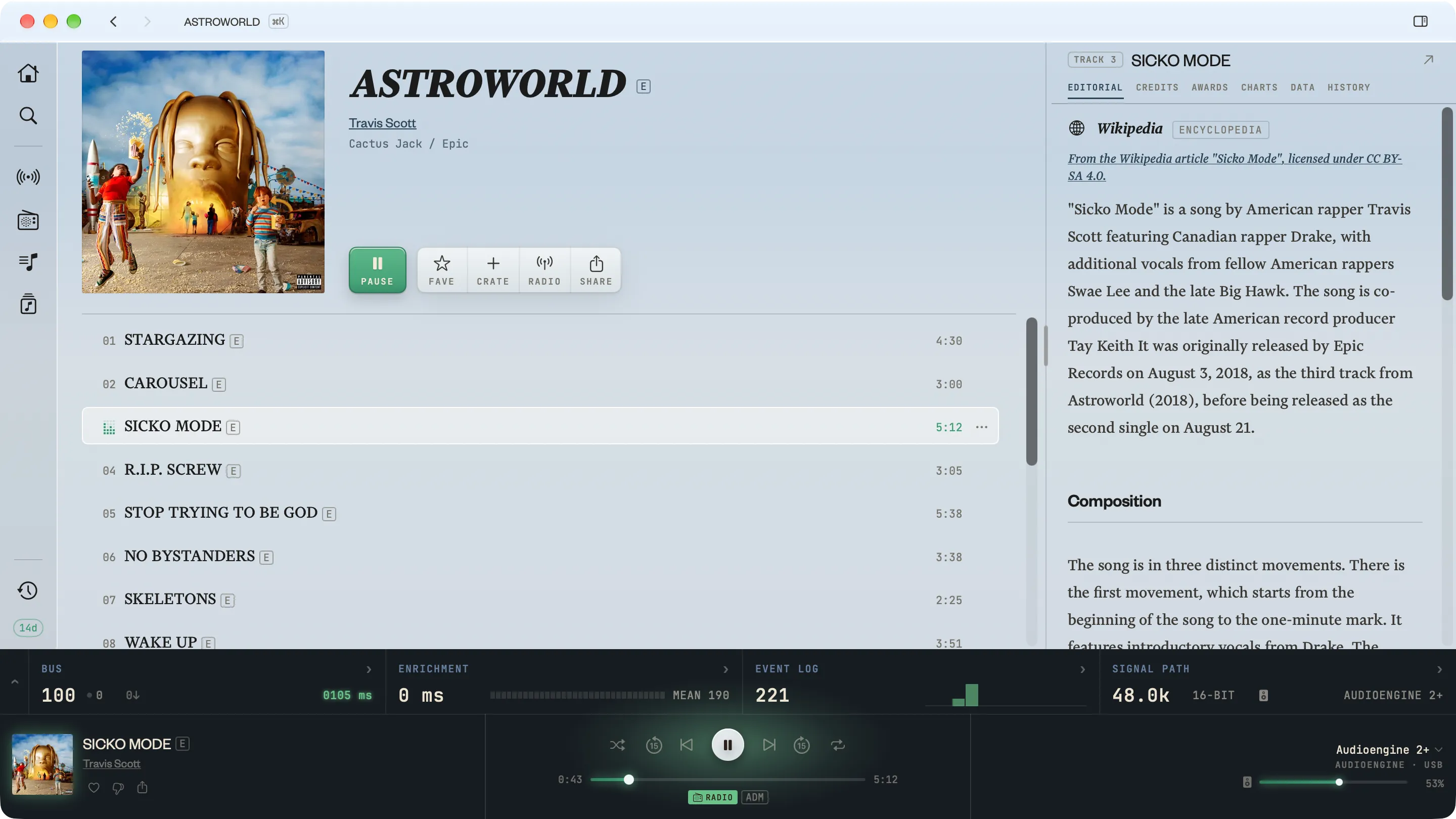Switch to the CREDITS tab
The image size is (1456, 819).
coord(1157,87)
